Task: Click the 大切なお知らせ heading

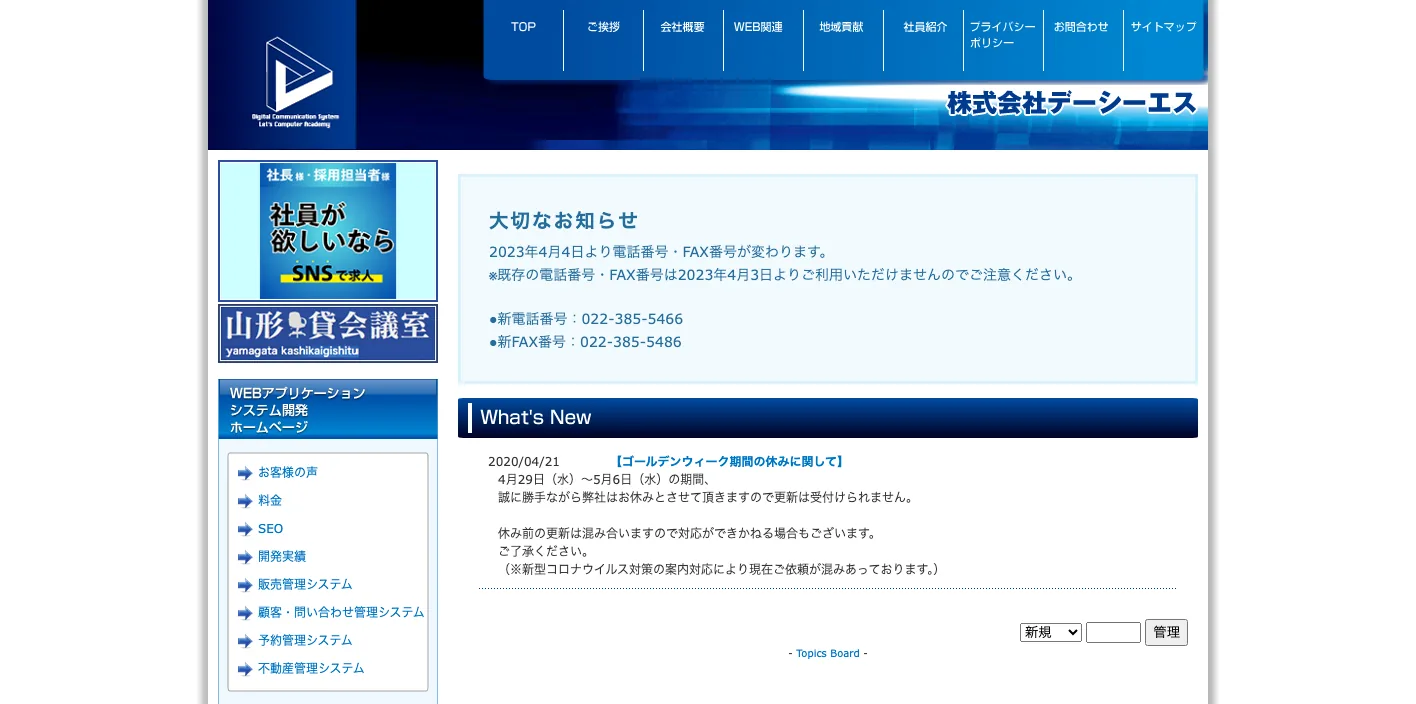Action: point(563,220)
